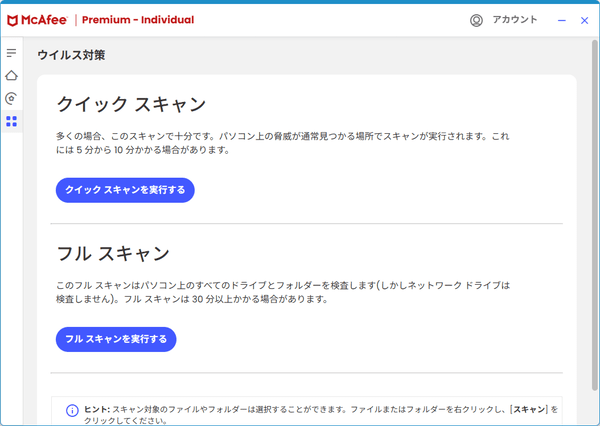The height and width of the screenshot is (426, 600).
Task: Click the vertical scrollbar on the right
Action: click(594, 215)
